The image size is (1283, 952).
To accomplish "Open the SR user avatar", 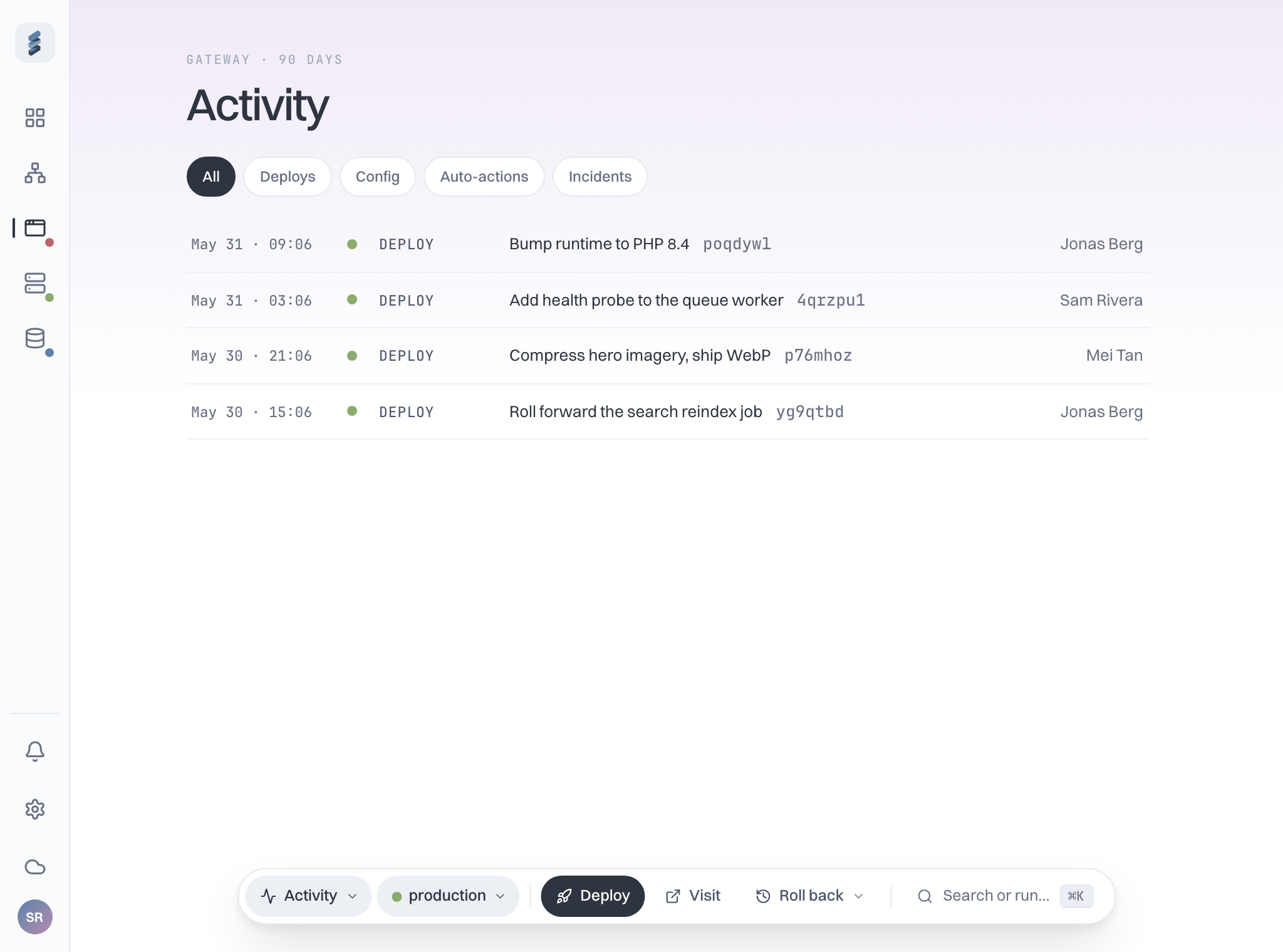I will tap(35, 917).
